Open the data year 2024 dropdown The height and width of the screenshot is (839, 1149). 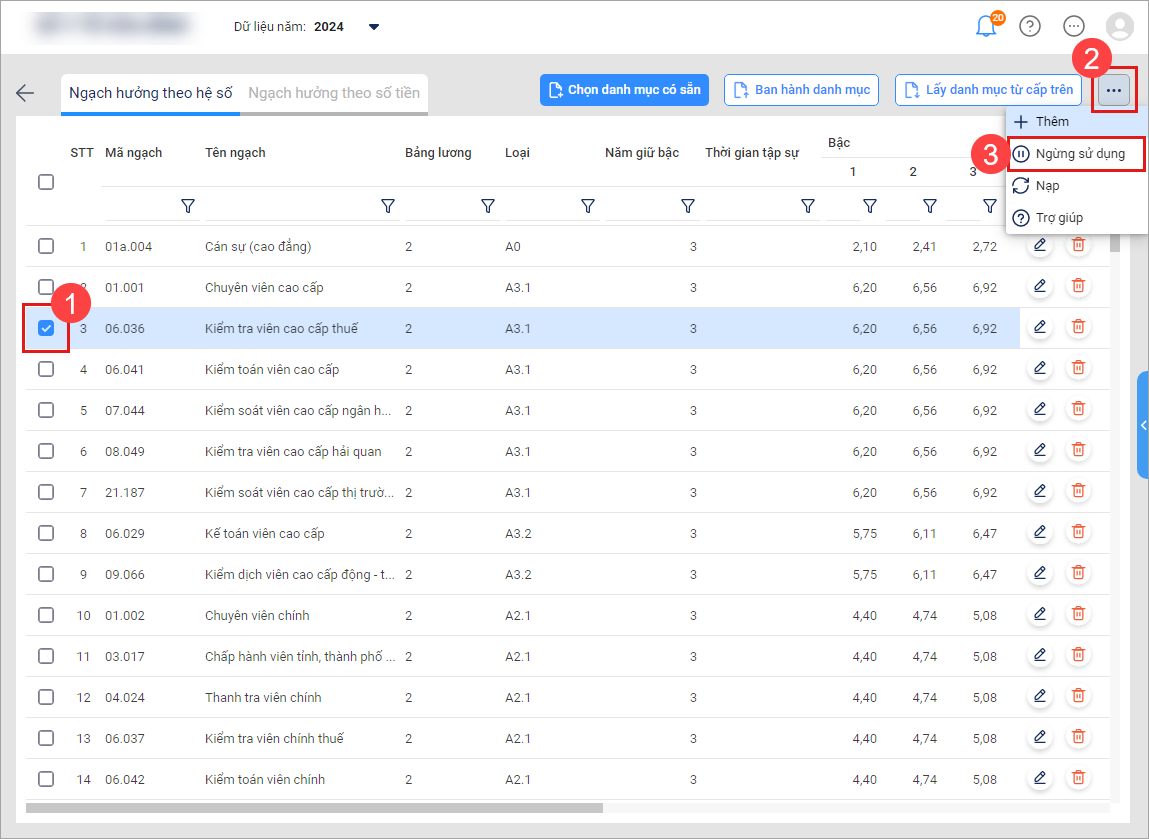(x=374, y=27)
